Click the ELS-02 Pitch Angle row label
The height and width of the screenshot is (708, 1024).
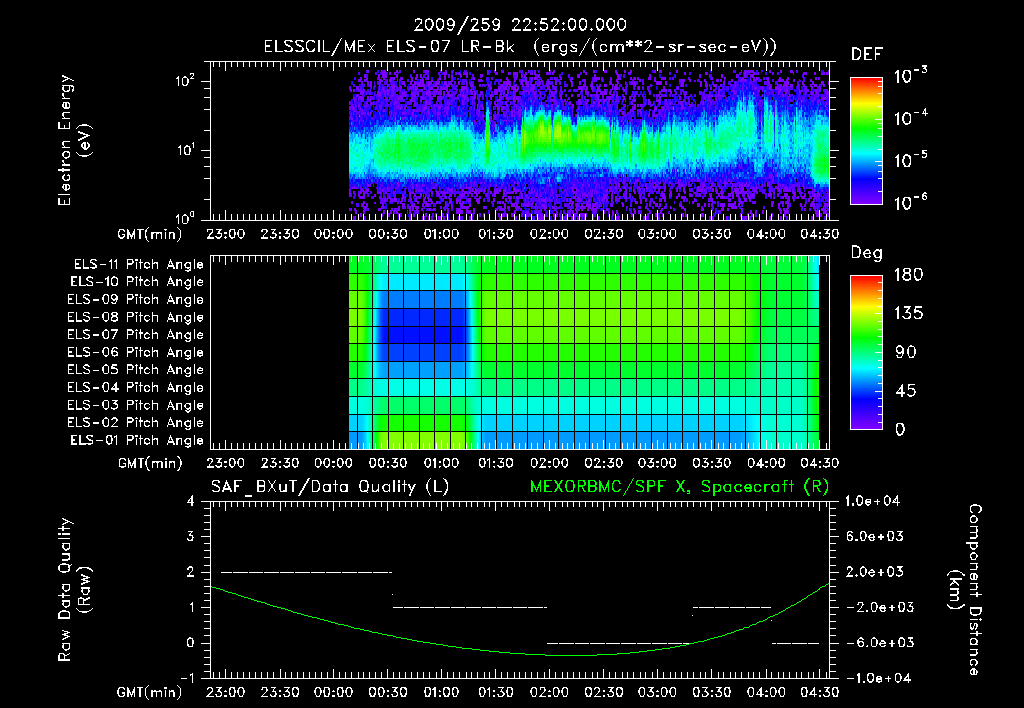click(135, 423)
